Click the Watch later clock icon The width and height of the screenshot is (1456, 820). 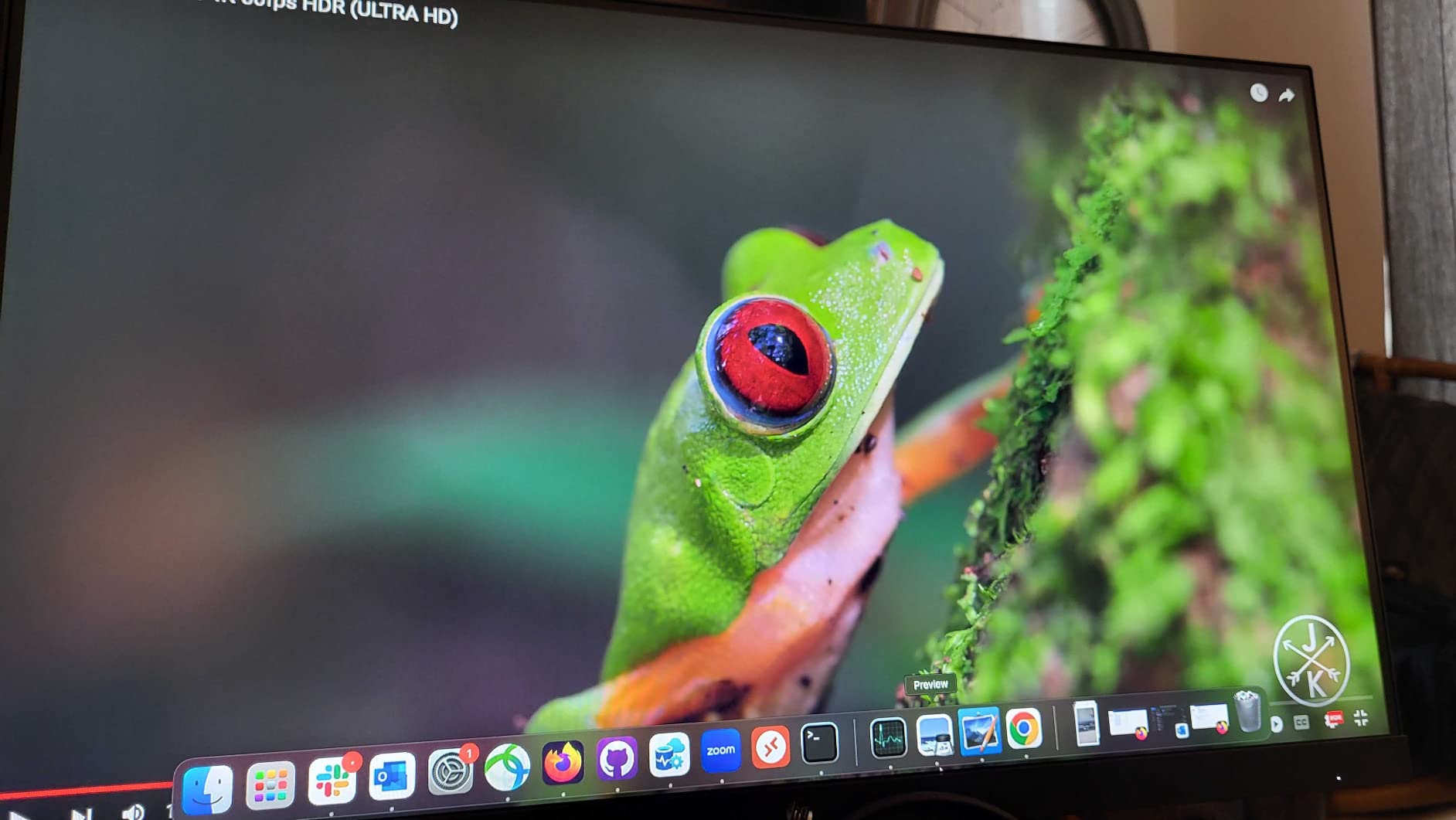pos(1259,93)
